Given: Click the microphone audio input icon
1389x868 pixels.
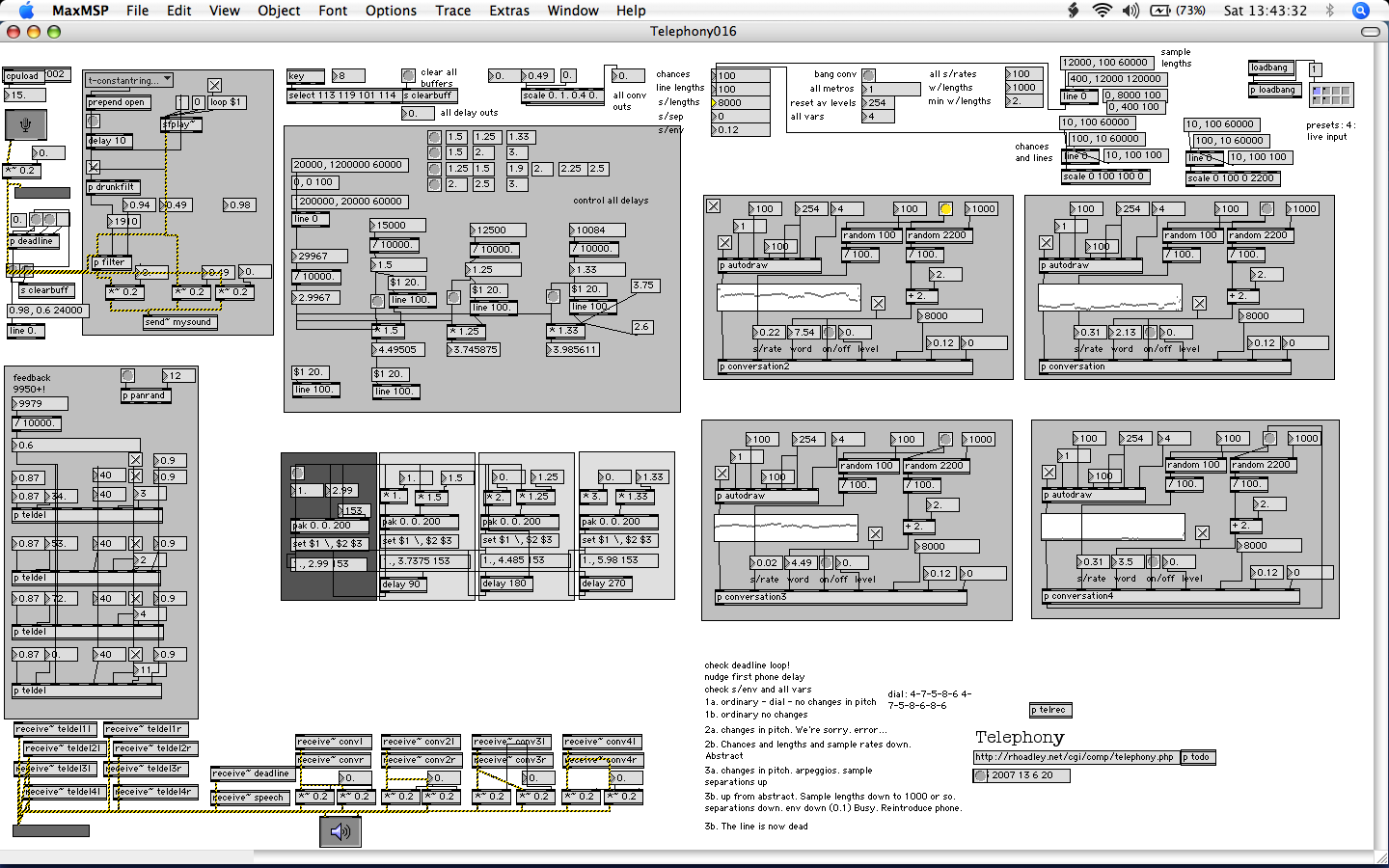Looking at the screenshot, I should (25, 124).
